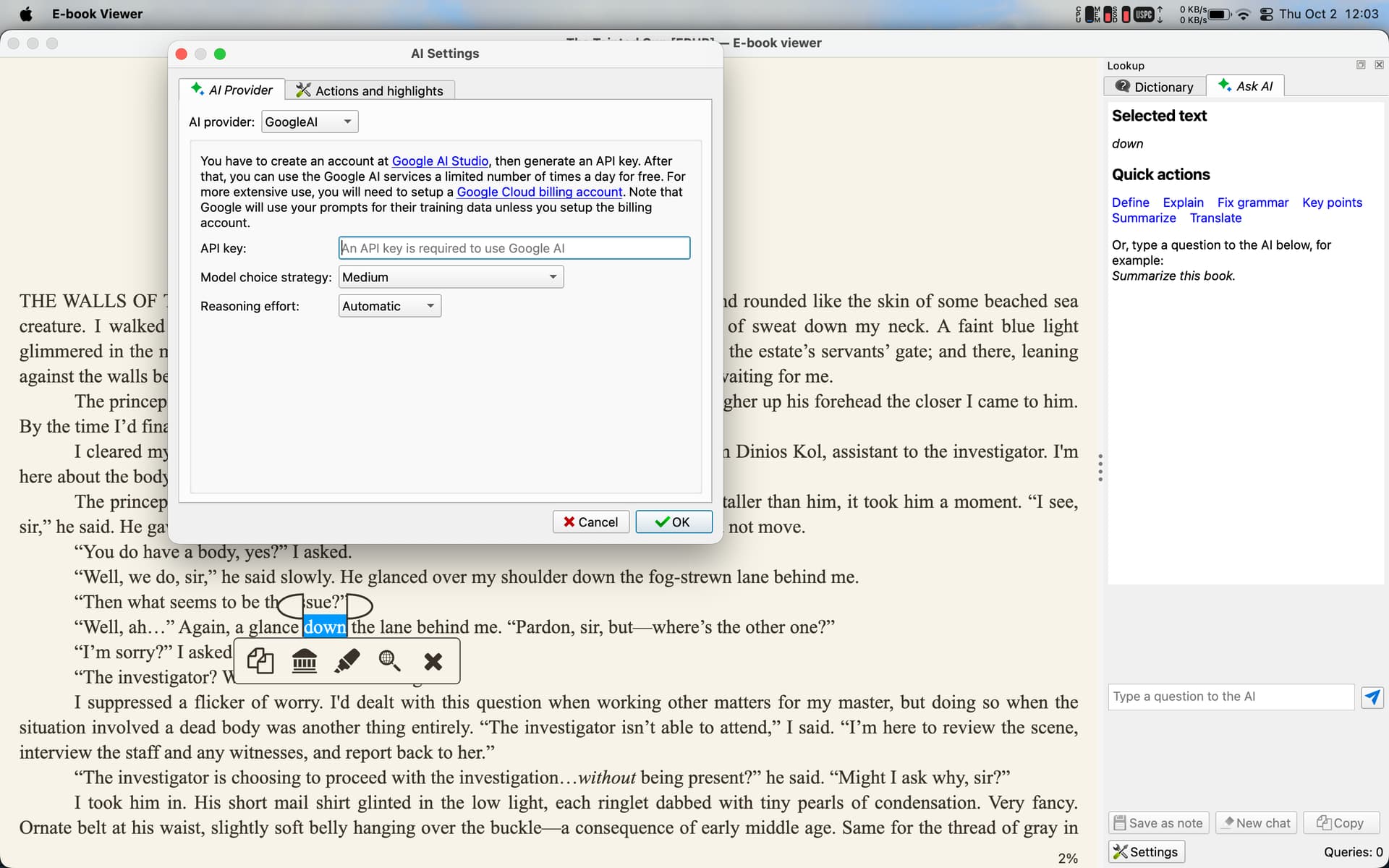Click the highlight marker icon
Screen dimensions: 1389x868
pos(347,661)
